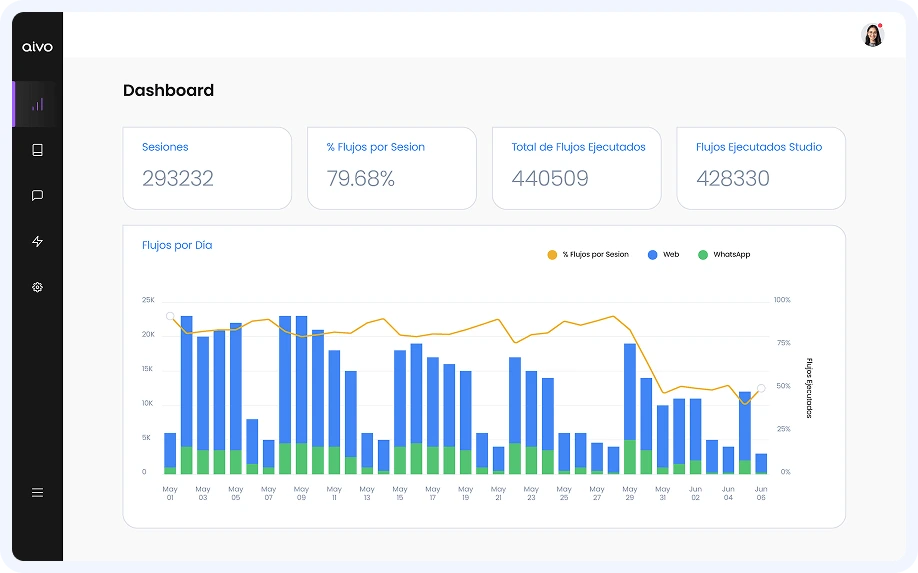Screen dimensions: 918x573
Task: Open the book icon in the sidebar
Action: point(37,150)
